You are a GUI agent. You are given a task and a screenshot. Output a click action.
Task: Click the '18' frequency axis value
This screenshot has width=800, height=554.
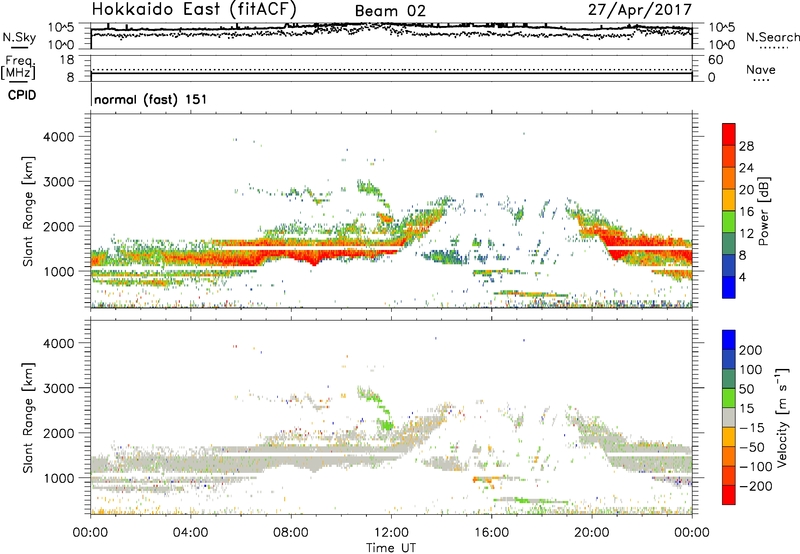click(x=67, y=60)
